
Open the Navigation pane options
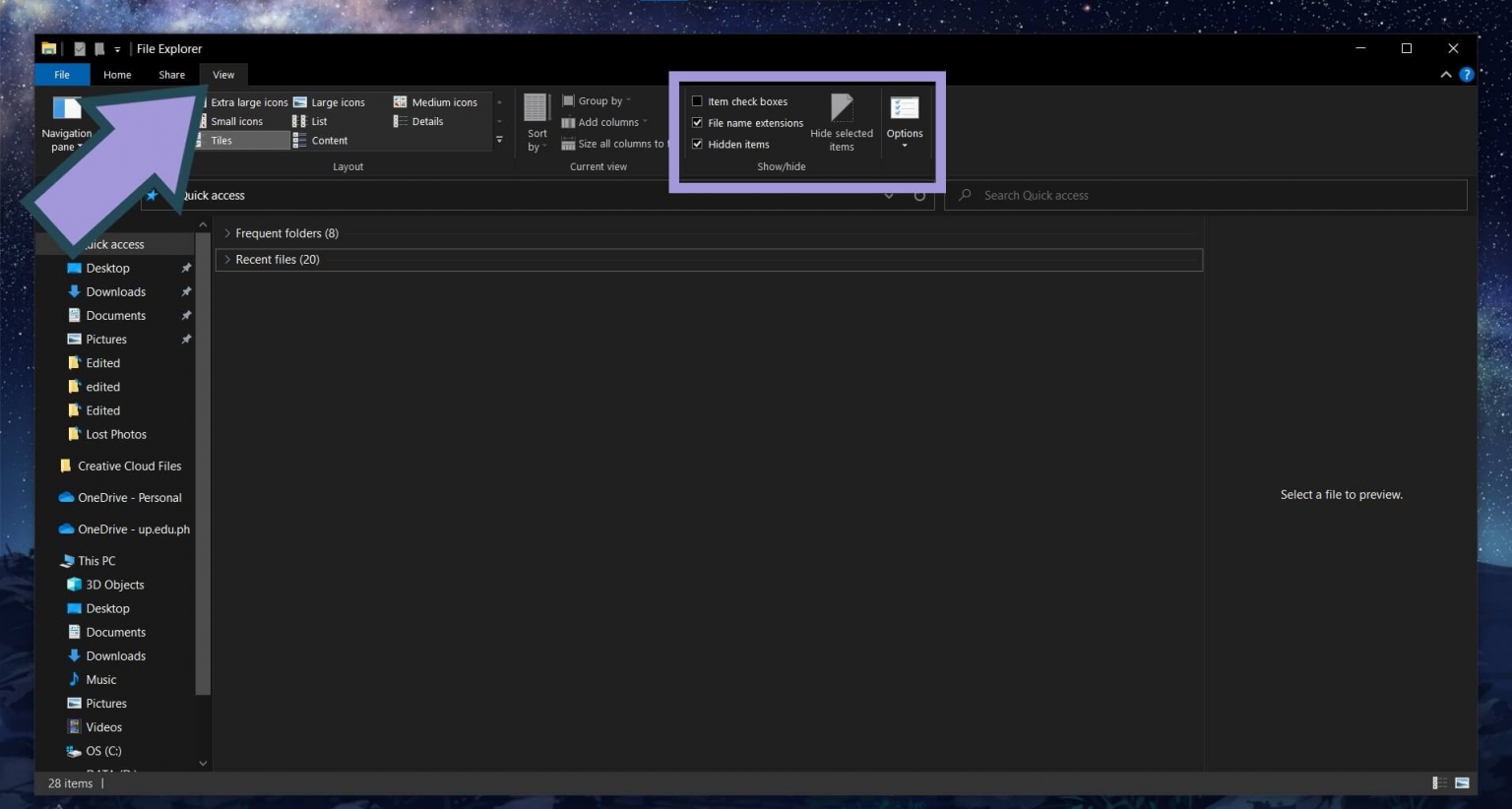[67, 126]
